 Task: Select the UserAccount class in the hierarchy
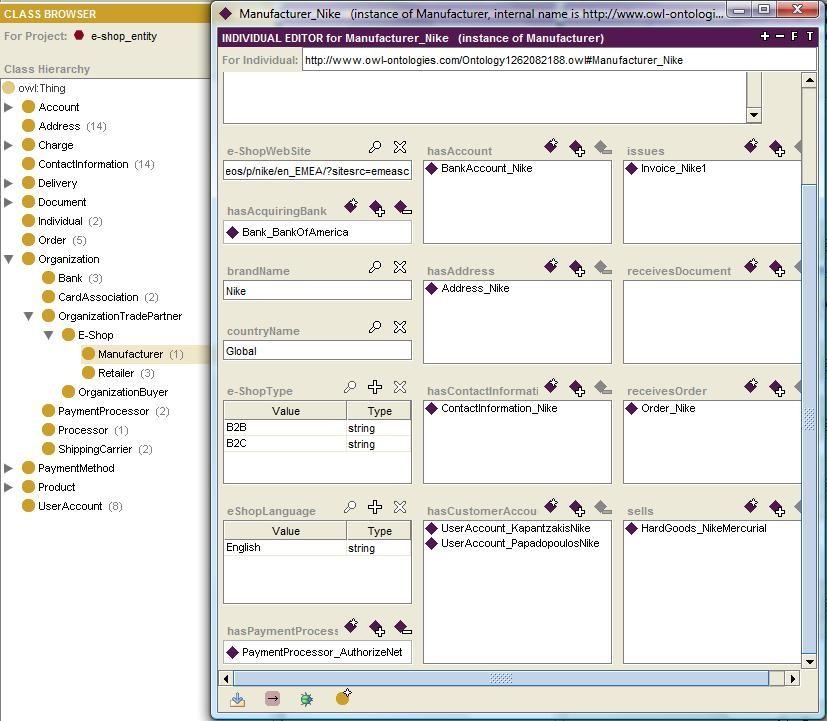pos(70,506)
